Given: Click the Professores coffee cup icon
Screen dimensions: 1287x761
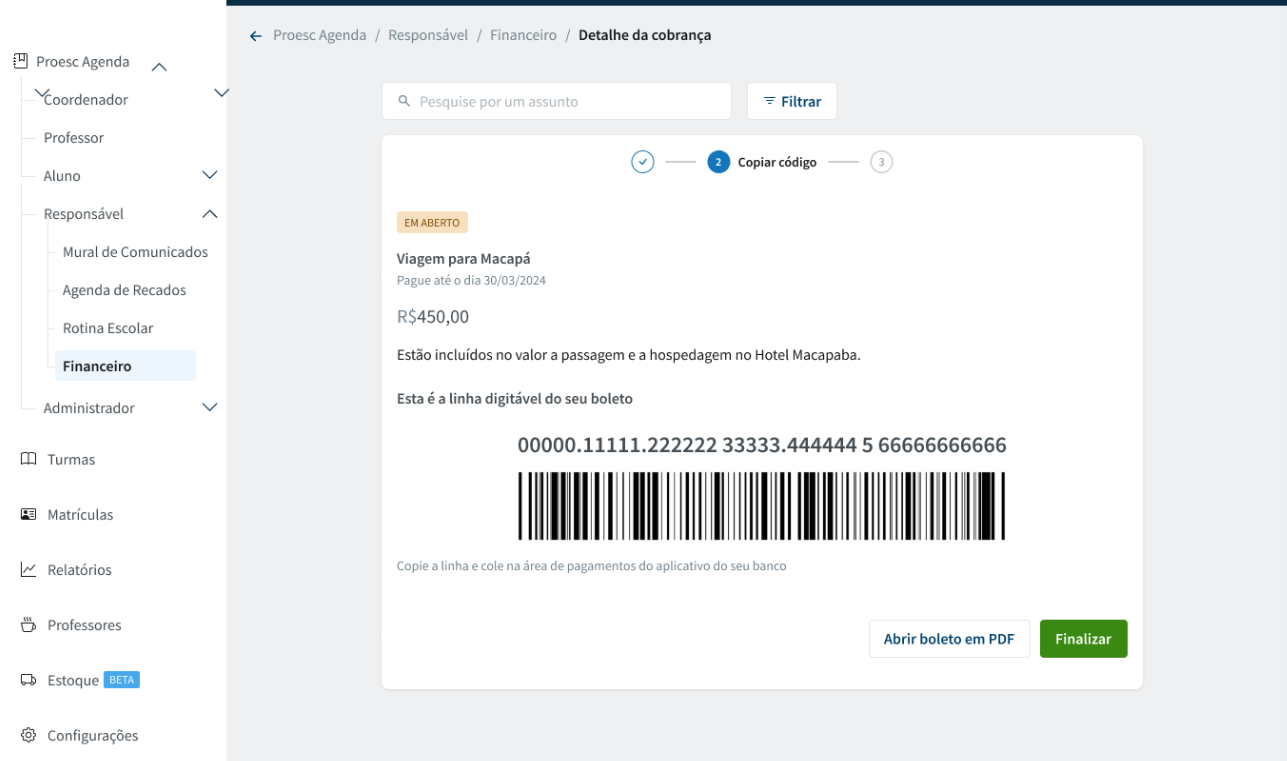Looking at the screenshot, I should (28, 625).
